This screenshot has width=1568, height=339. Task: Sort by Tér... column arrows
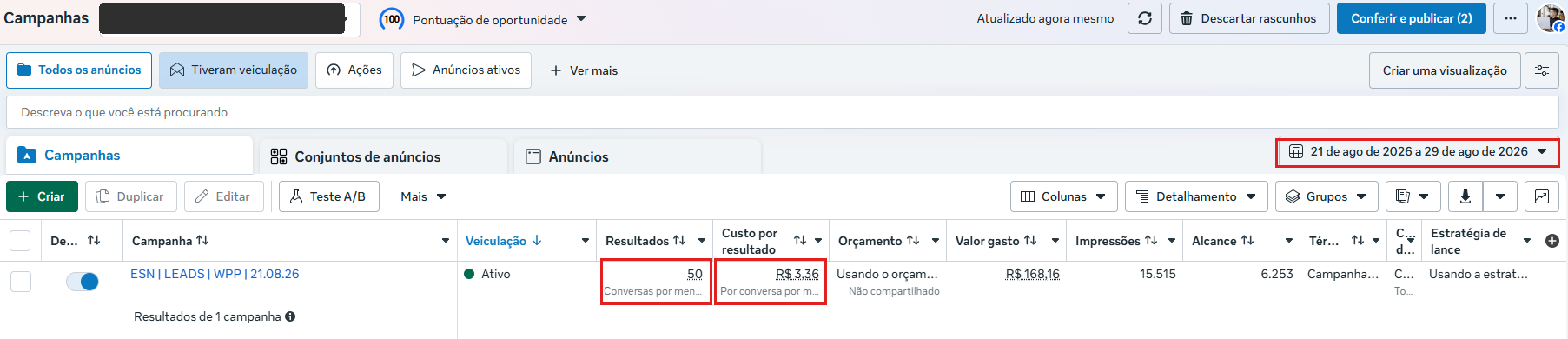1358,240
